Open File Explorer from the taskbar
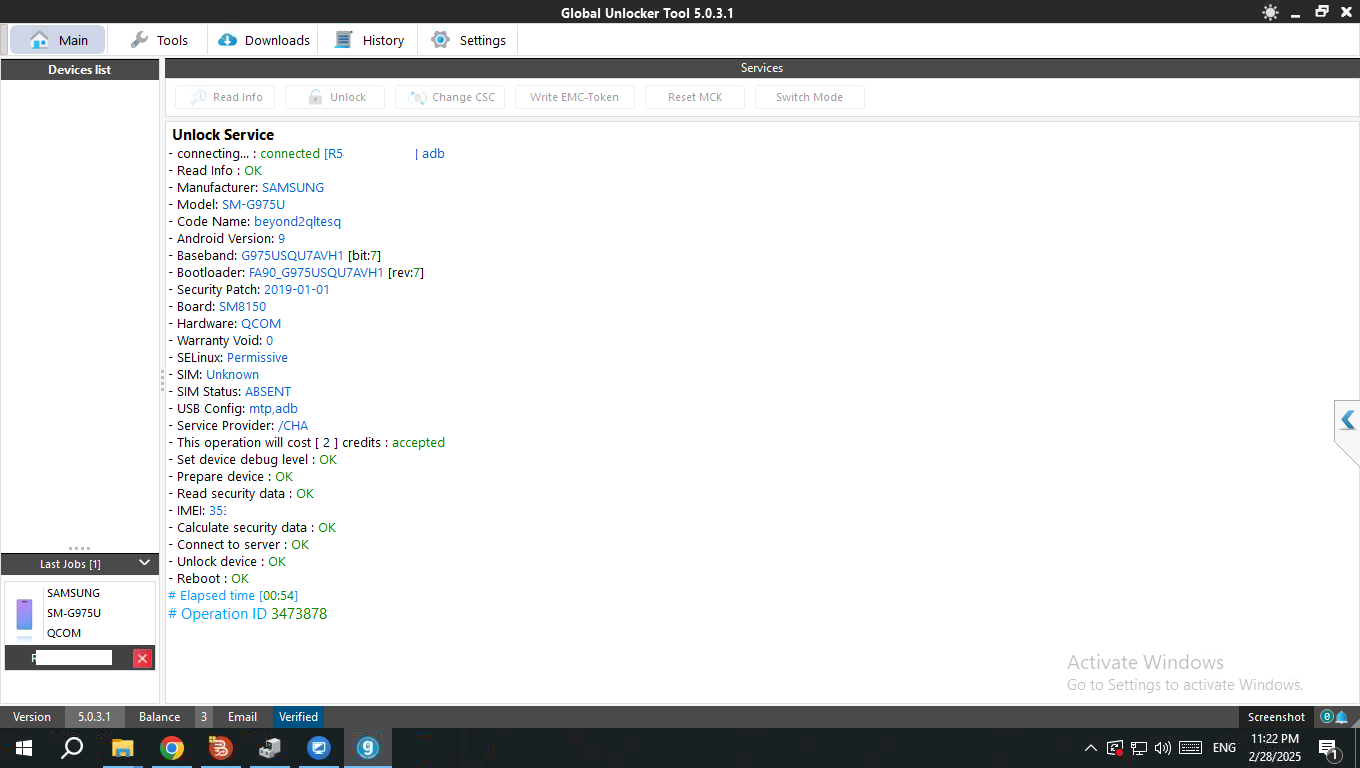The width and height of the screenshot is (1360, 768). coord(122,748)
